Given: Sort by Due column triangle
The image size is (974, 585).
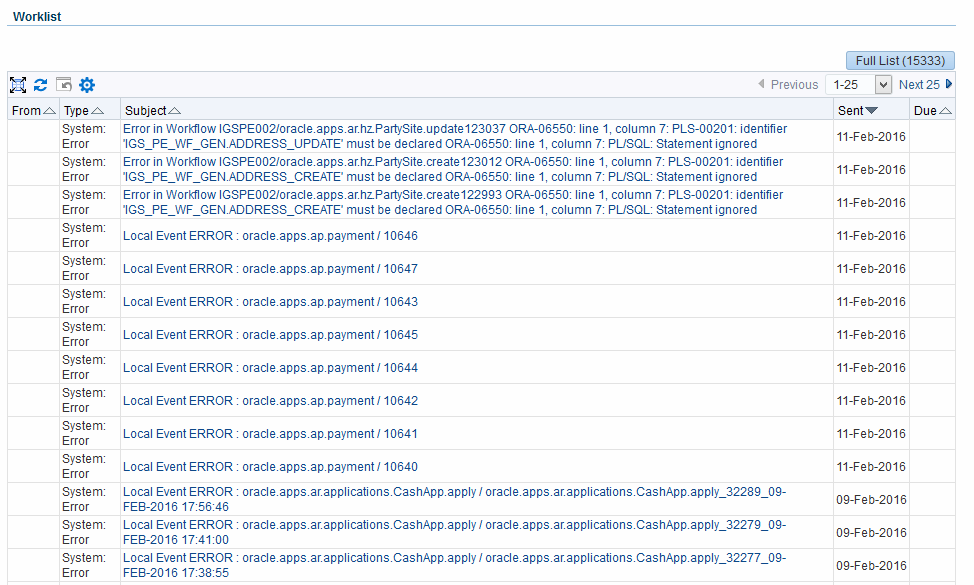Looking at the screenshot, I should [x=945, y=111].
